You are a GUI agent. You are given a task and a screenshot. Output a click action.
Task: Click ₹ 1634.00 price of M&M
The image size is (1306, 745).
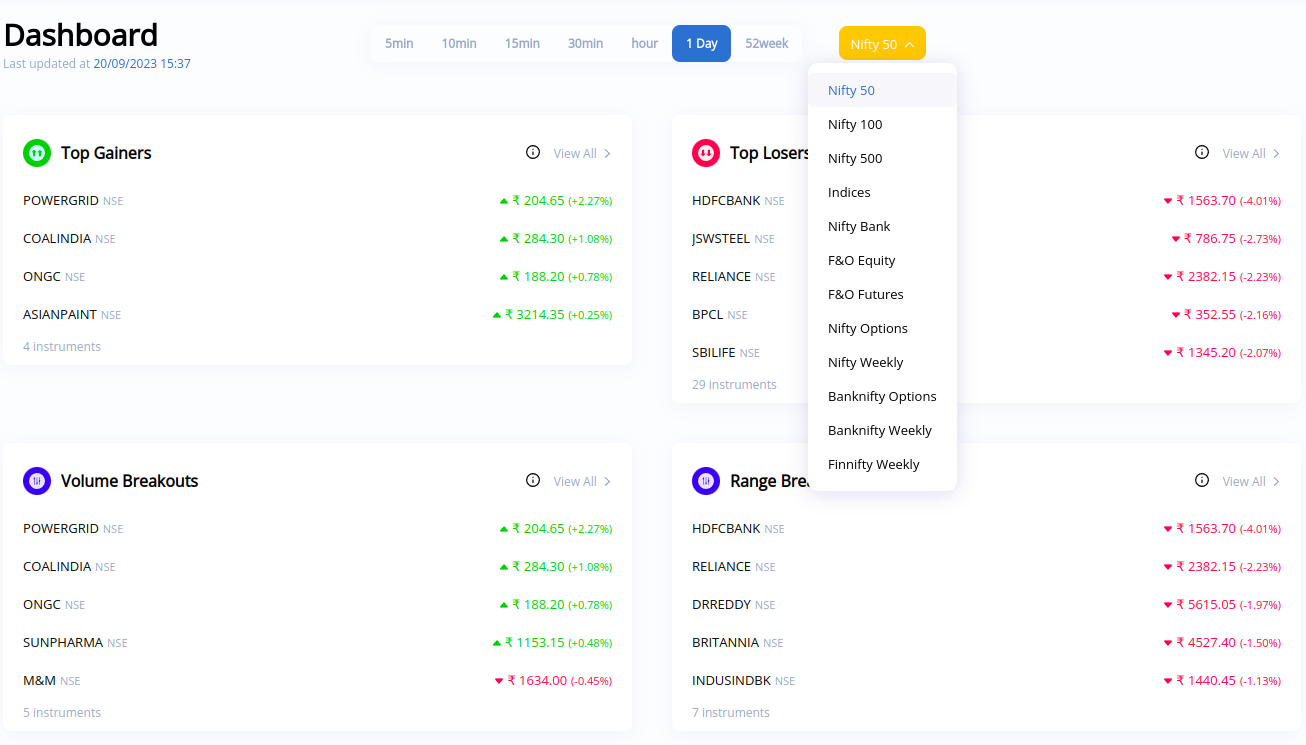pos(538,680)
